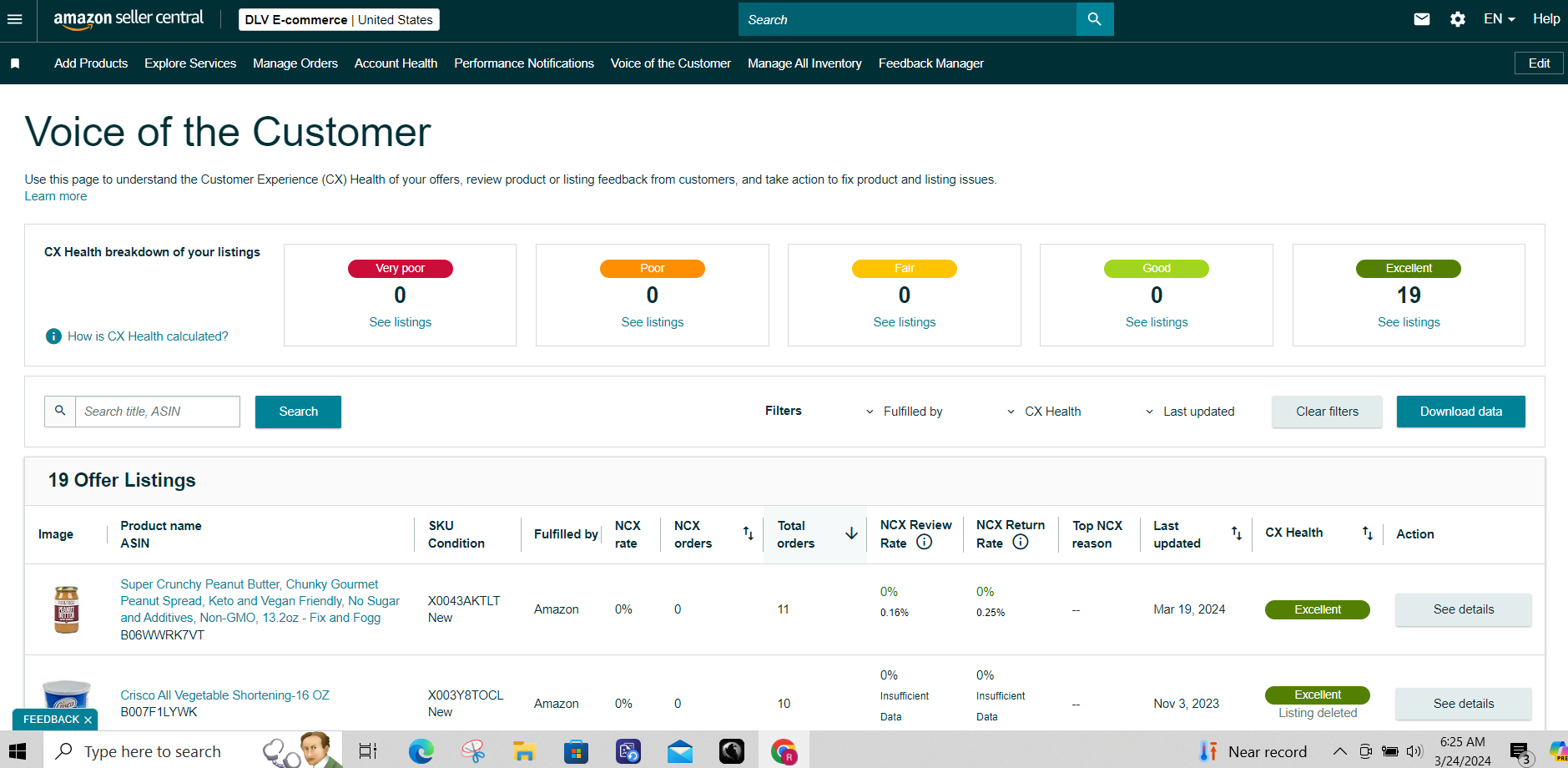Open the Snipping Tool on the taskbar
This screenshot has height=768, width=1568.
(x=472, y=751)
